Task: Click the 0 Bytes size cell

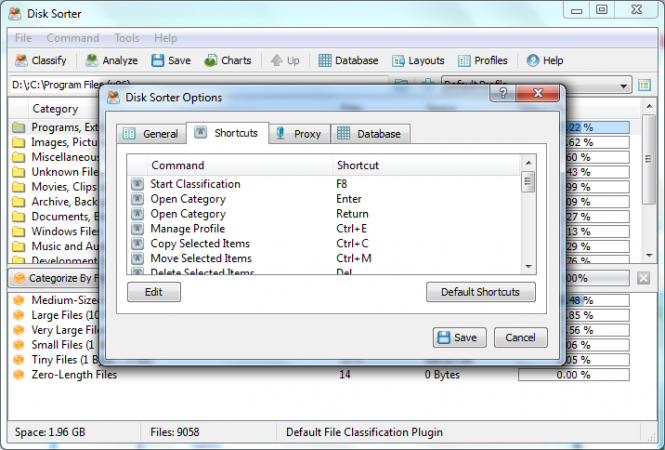Action: (442, 375)
